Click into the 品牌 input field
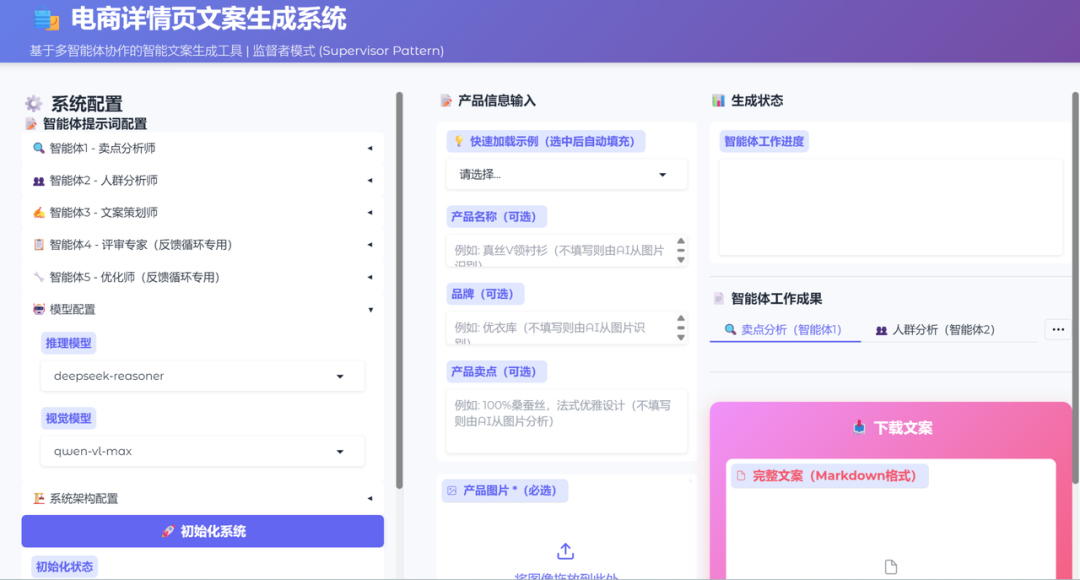 566,328
